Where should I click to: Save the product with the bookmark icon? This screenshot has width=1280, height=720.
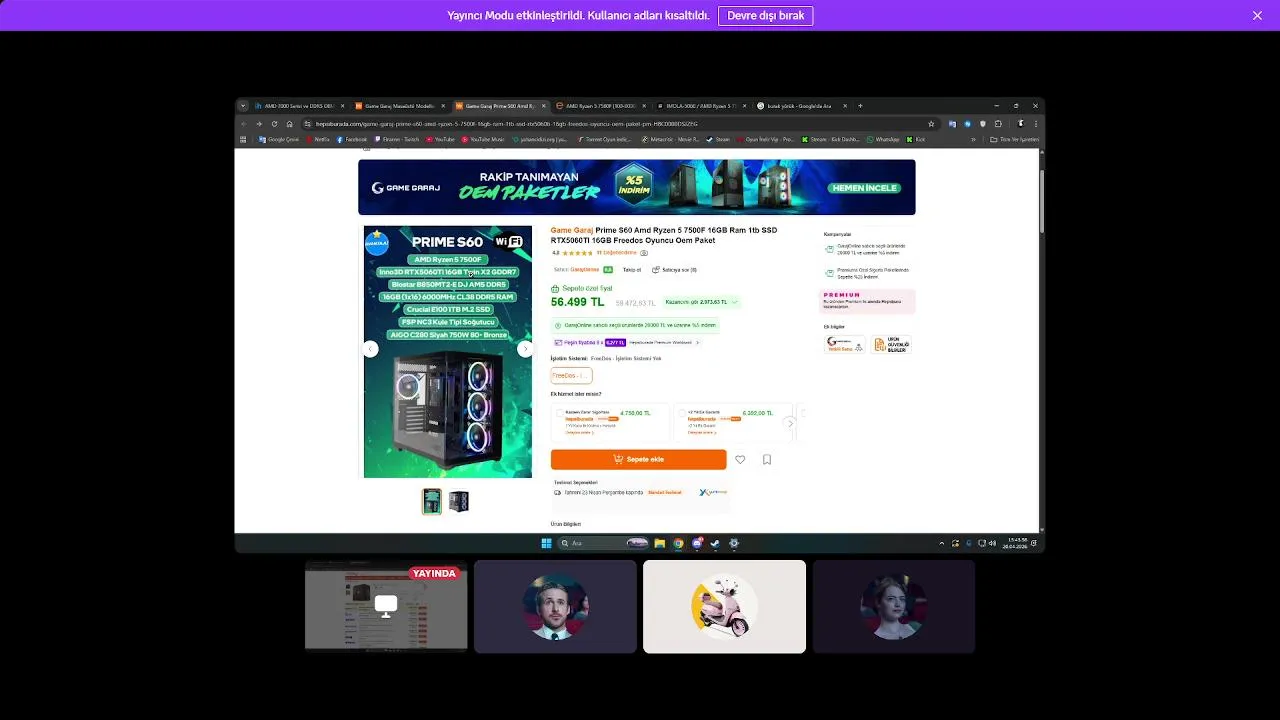pyautogui.click(x=767, y=460)
